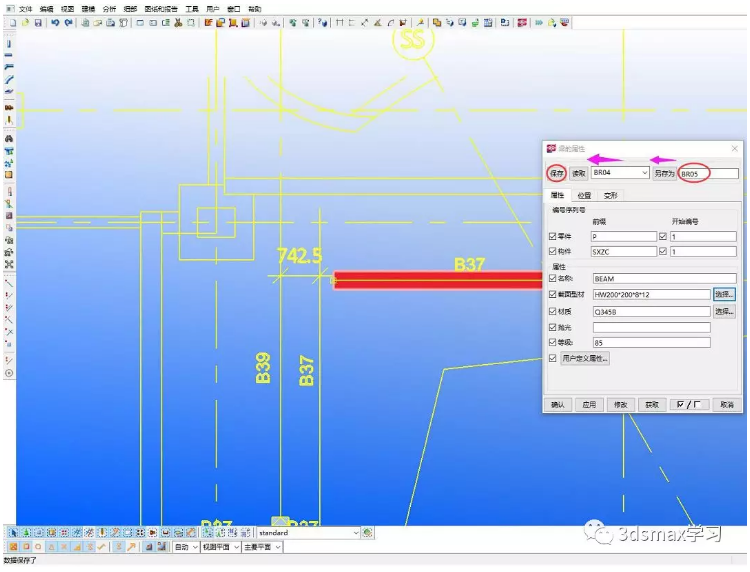Image resolution: width=750 pixels, height=572 pixels.
Task: Click the Save floppy disk toolbar icon
Action: pos(38,22)
